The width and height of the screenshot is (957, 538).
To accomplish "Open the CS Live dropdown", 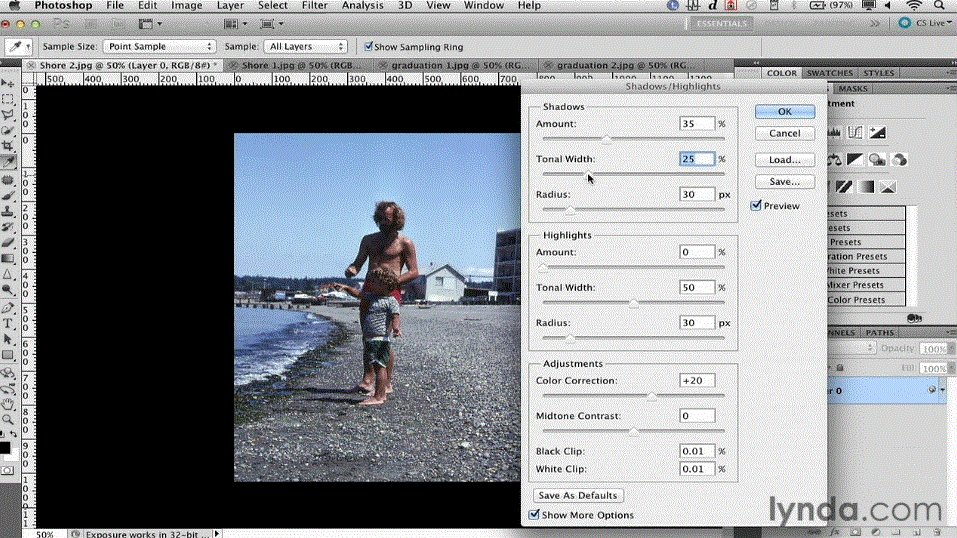I will [x=925, y=23].
